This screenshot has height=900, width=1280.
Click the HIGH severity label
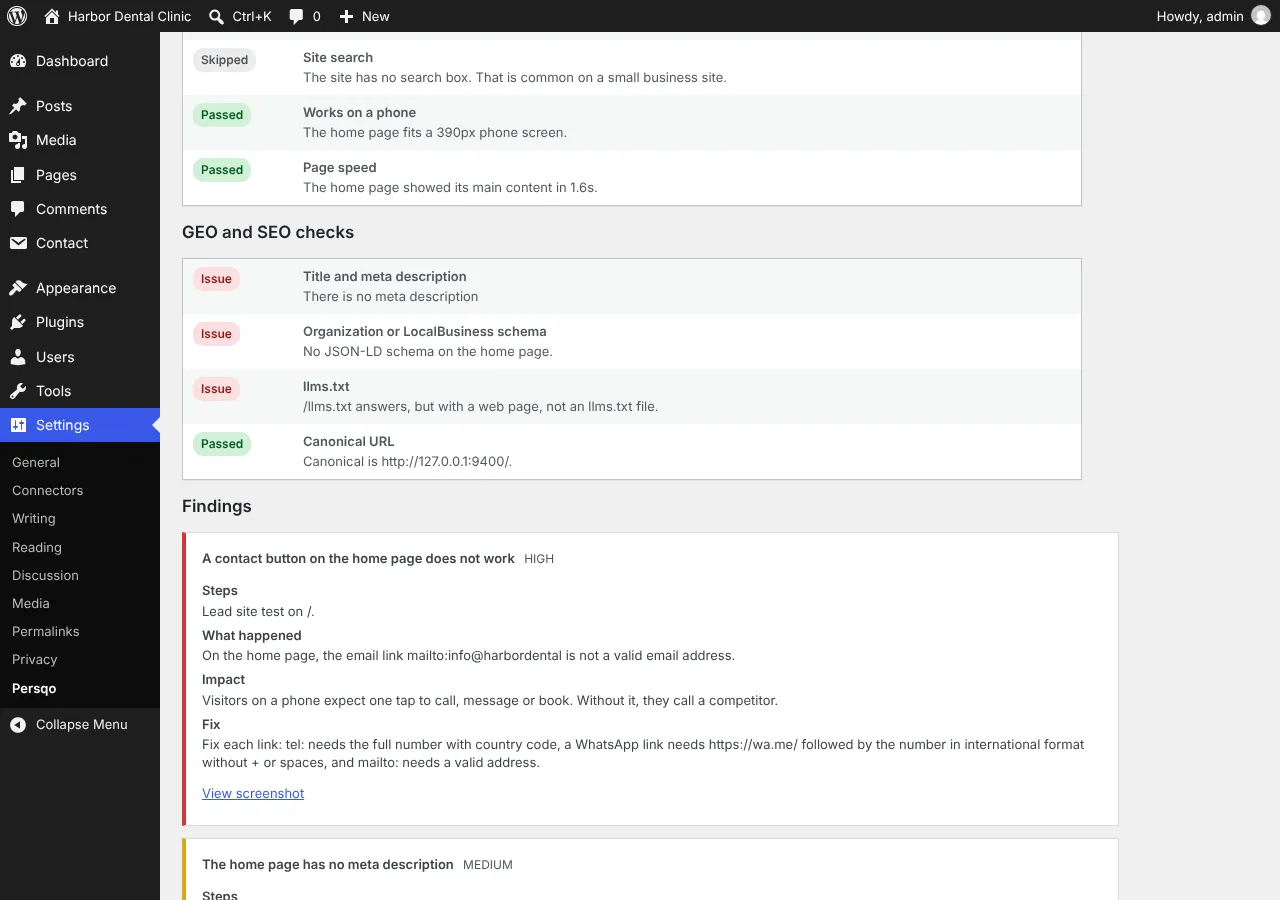(x=539, y=559)
